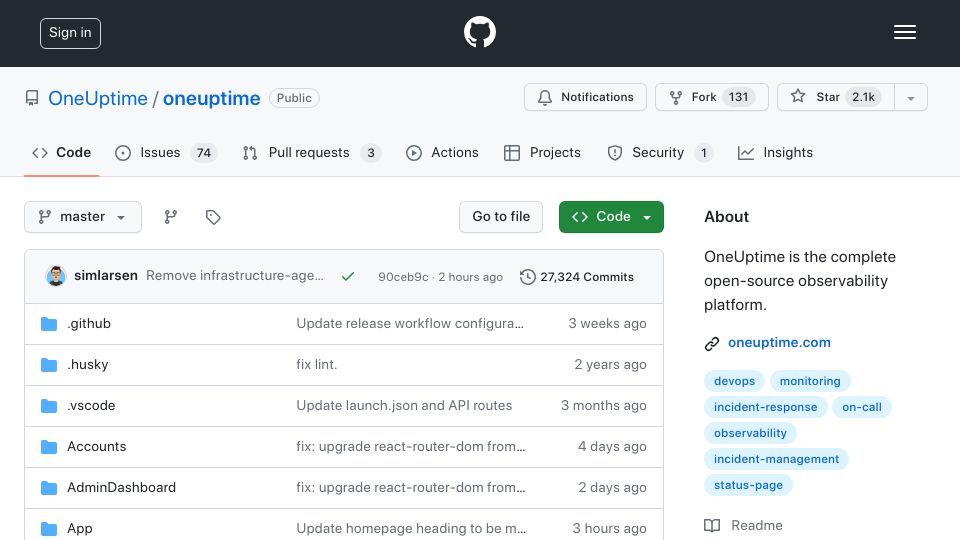View tags via the tag icon
Screen dimensions: 960x540
click(213, 217)
